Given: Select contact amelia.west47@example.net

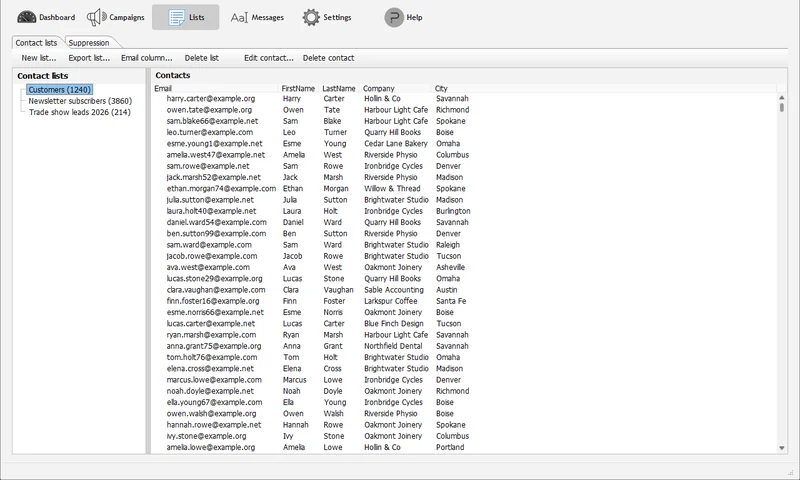Looking at the screenshot, I should click(216, 155).
